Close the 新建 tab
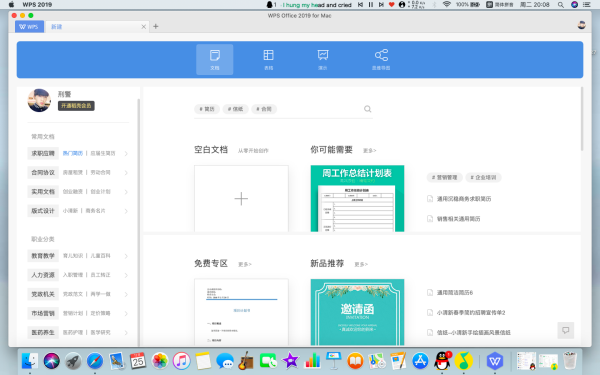The image size is (600, 375). (143, 26)
